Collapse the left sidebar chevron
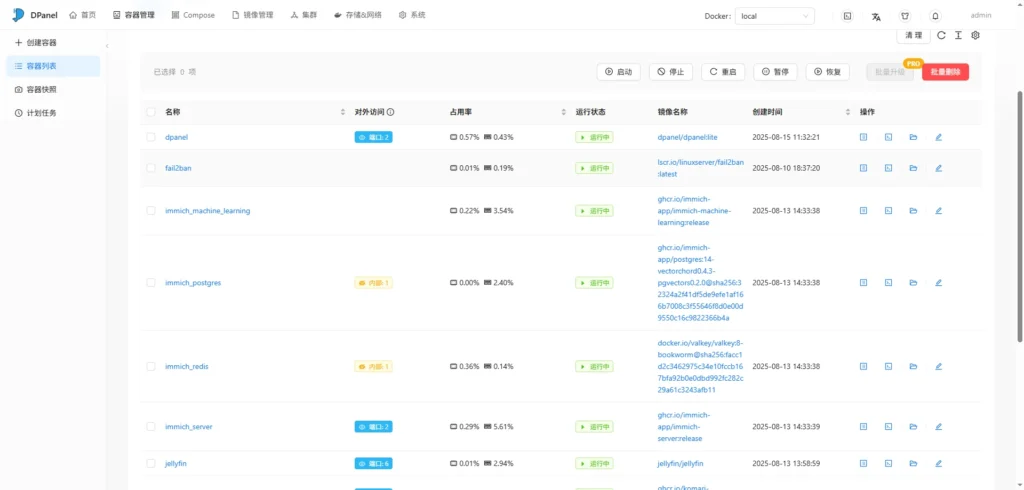 click(107, 46)
